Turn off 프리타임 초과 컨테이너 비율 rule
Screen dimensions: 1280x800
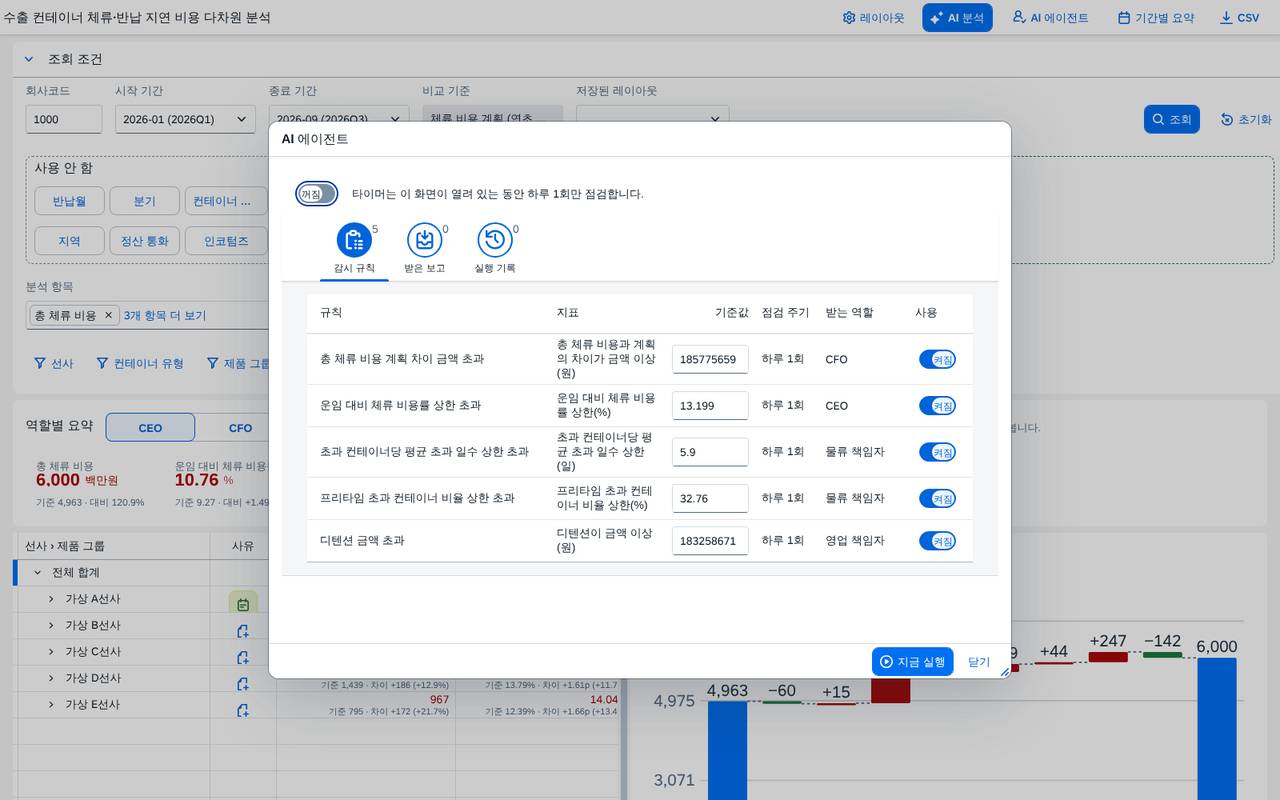937,498
